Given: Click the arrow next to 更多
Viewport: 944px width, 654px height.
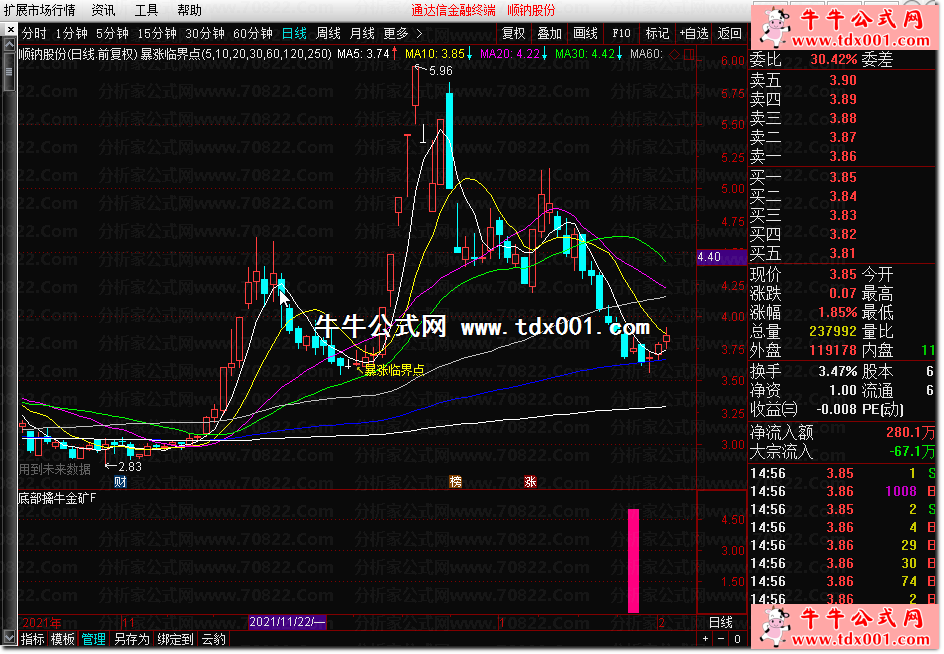Looking at the screenshot, I should [x=419, y=34].
